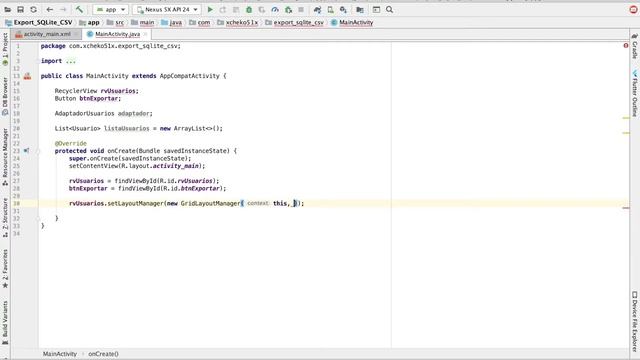
Task: Close the MainActivity.java tab
Action: tap(145, 34)
